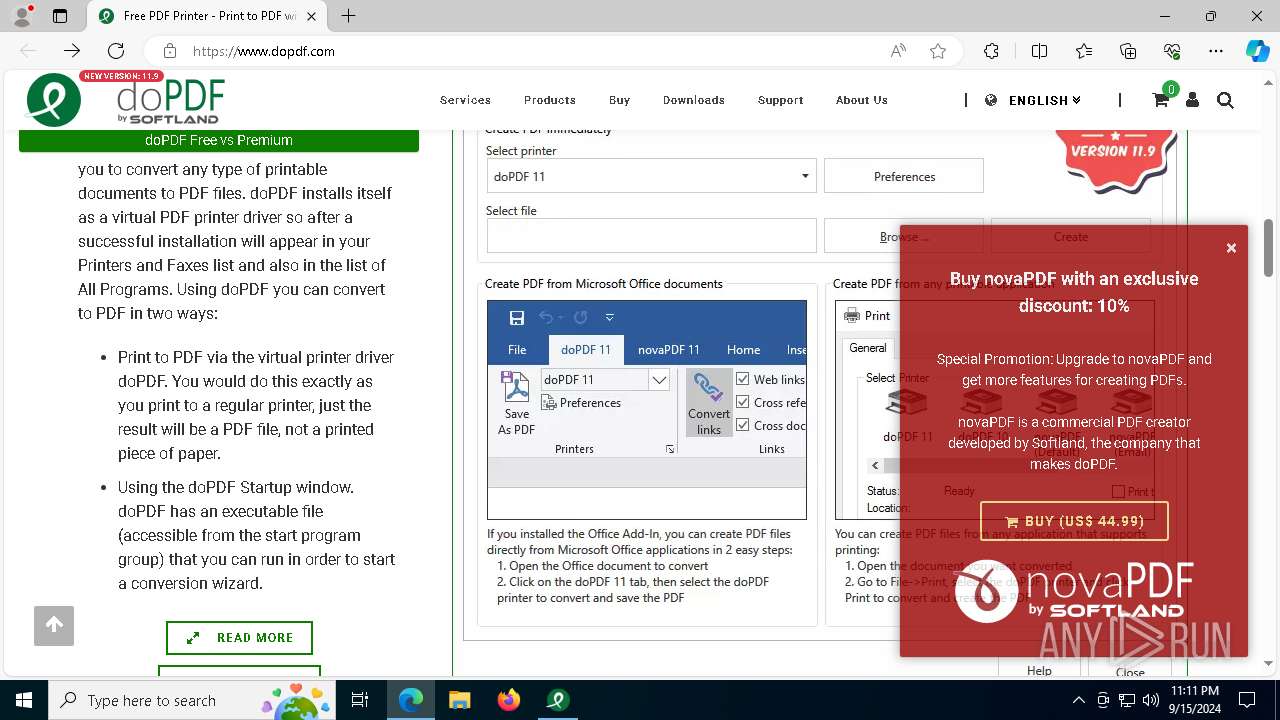Image resolution: width=1280 pixels, height=720 pixels.
Task: Click the browser back arrow
Action: click(x=28, y=51)
